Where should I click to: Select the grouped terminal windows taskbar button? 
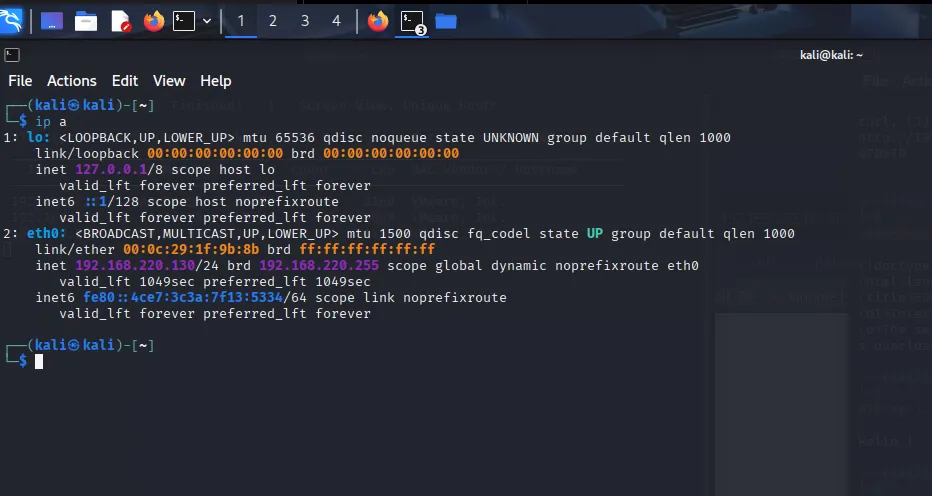(x=413, y=22)
